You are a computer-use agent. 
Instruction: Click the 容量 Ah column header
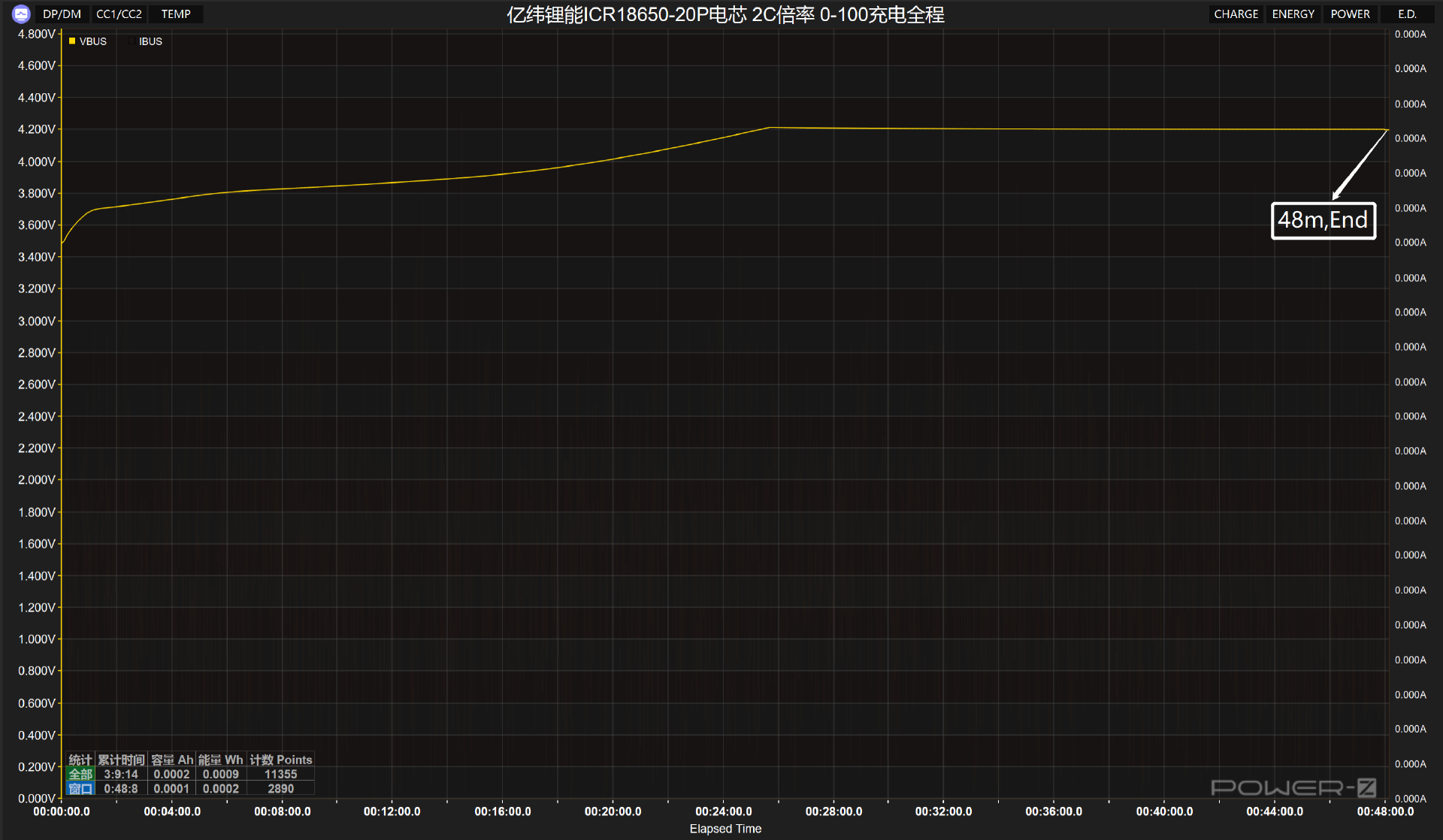tap(172, 760)
